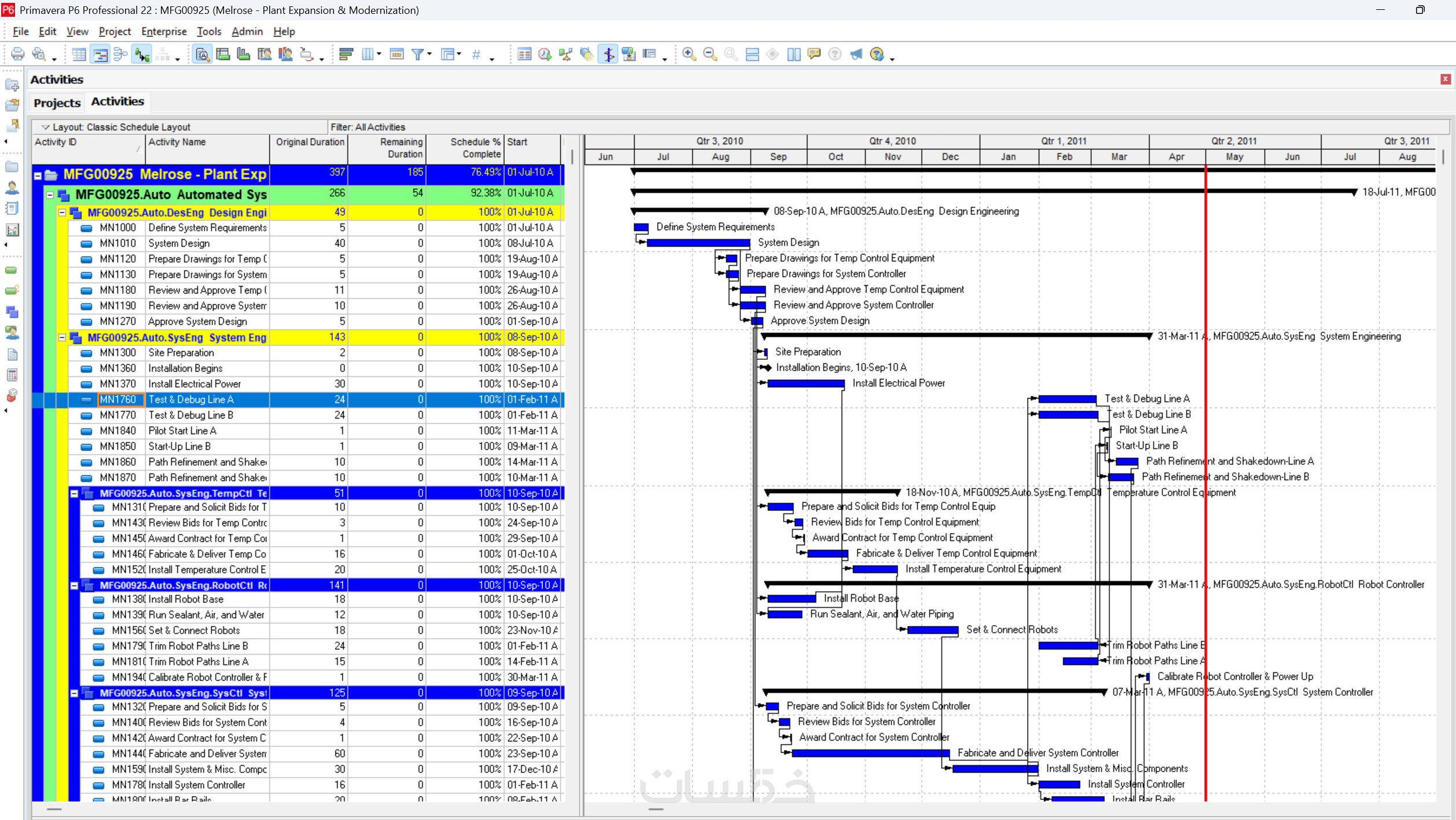Click the Schedule % Complete column header

point(464,149)
